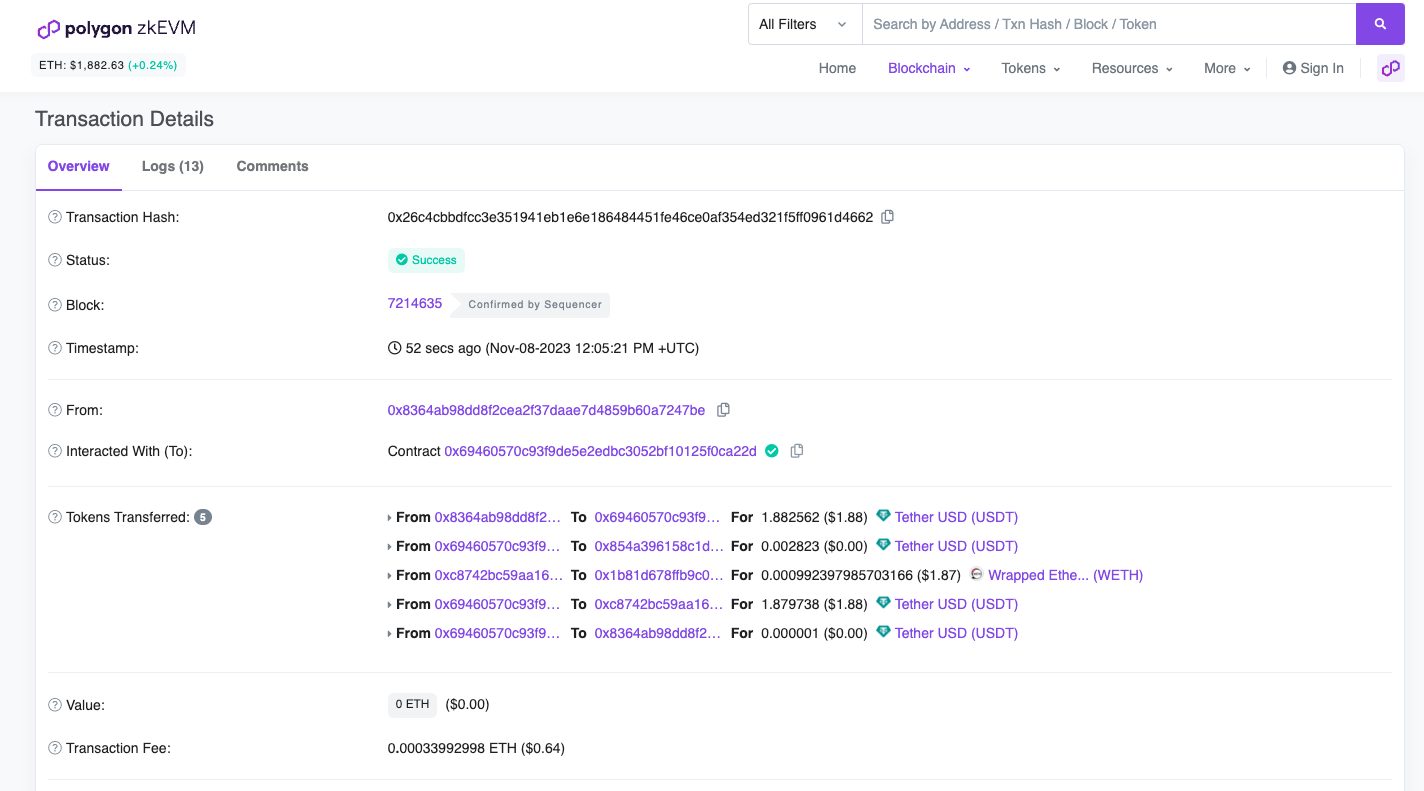The image size is (1424, 791).
Task: Click help icon beside Transaction Hash label
Action: coord(55,217)
